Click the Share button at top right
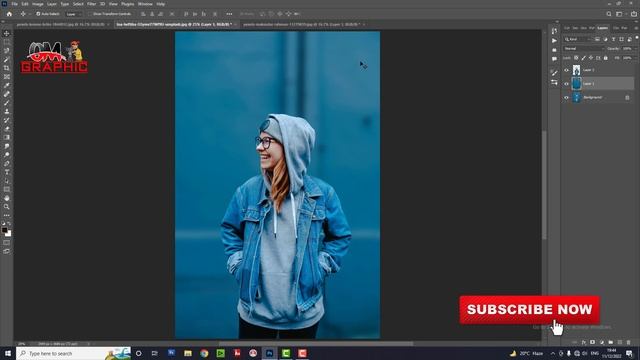640x360 pixels. click(633, 14)
